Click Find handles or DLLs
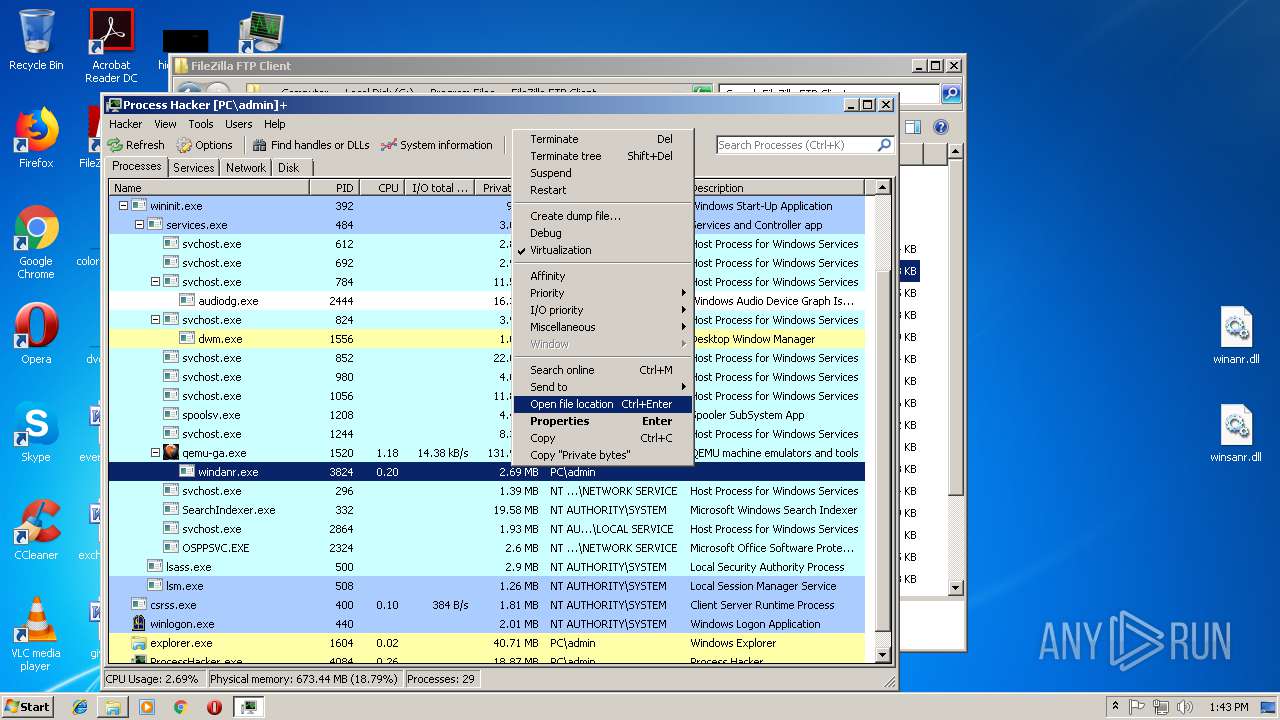Image resolution: width=1280 pixels, height=720 pixels. (x=311, y=145)
